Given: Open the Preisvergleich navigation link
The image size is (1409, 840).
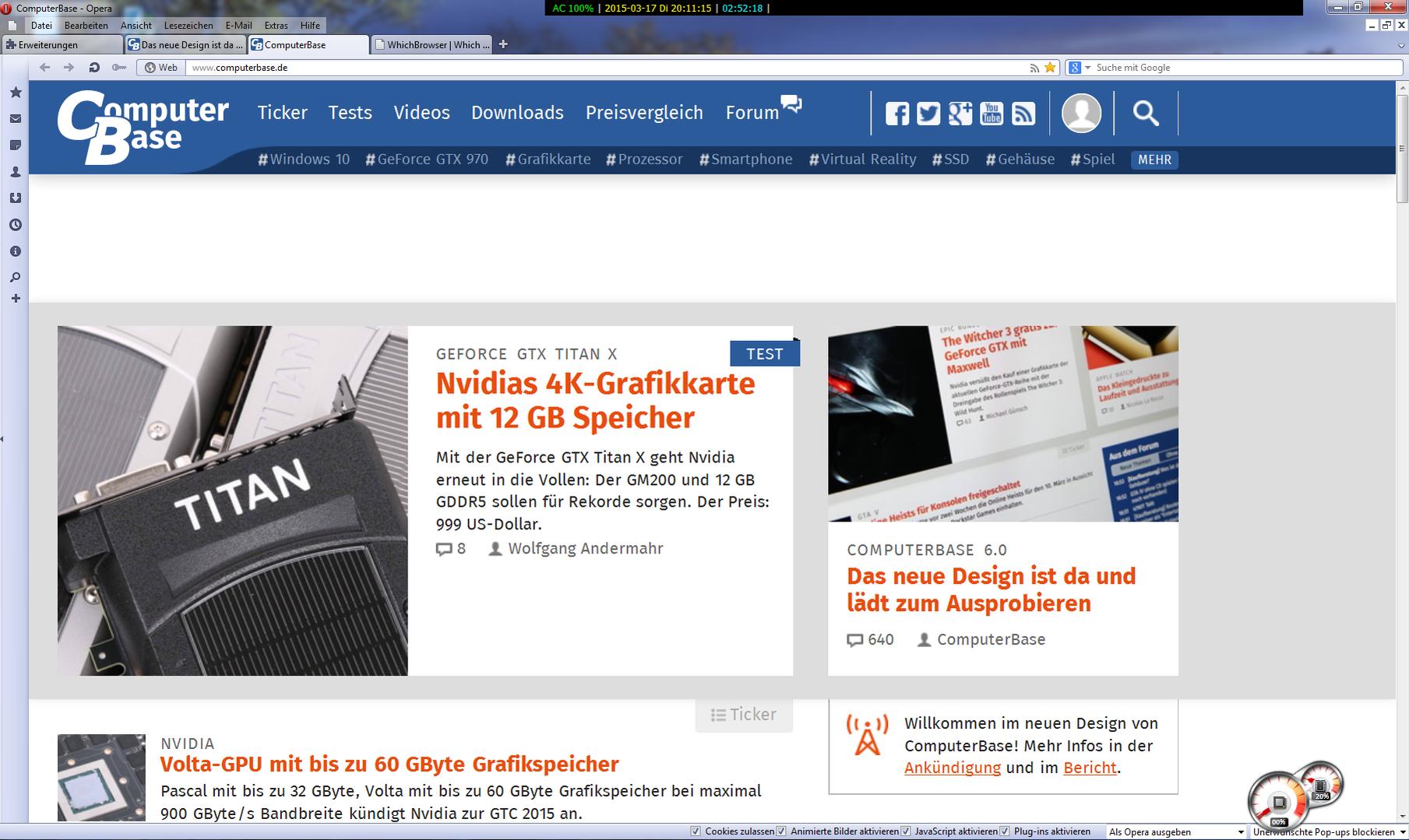Looking at the screenshot, I should point(644,113).
